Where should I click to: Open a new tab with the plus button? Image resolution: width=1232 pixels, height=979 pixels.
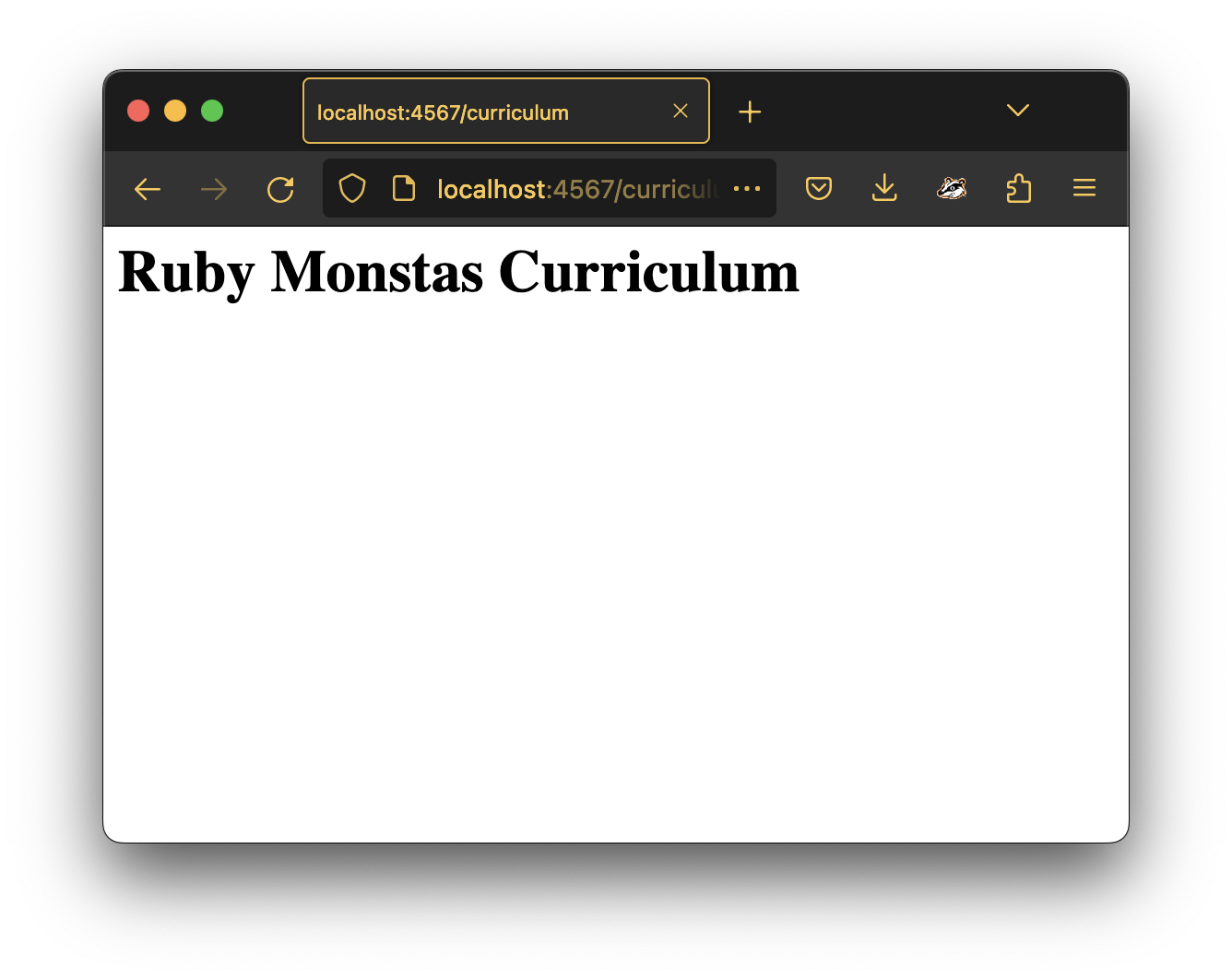750,111
